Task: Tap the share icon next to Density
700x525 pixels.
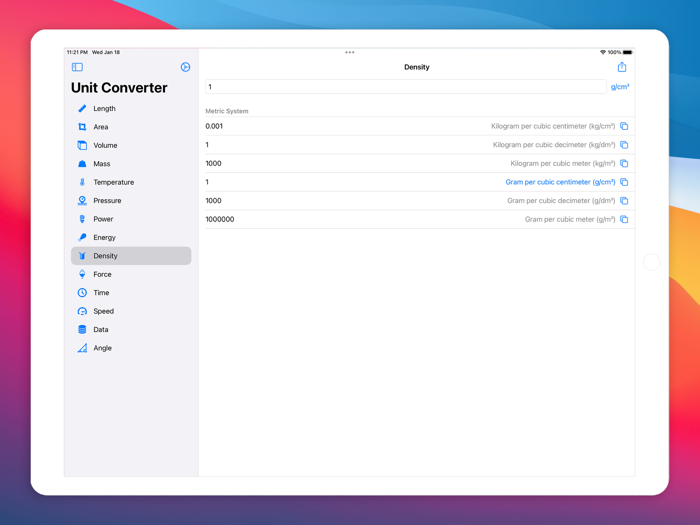Action: [x=622, y=67]
